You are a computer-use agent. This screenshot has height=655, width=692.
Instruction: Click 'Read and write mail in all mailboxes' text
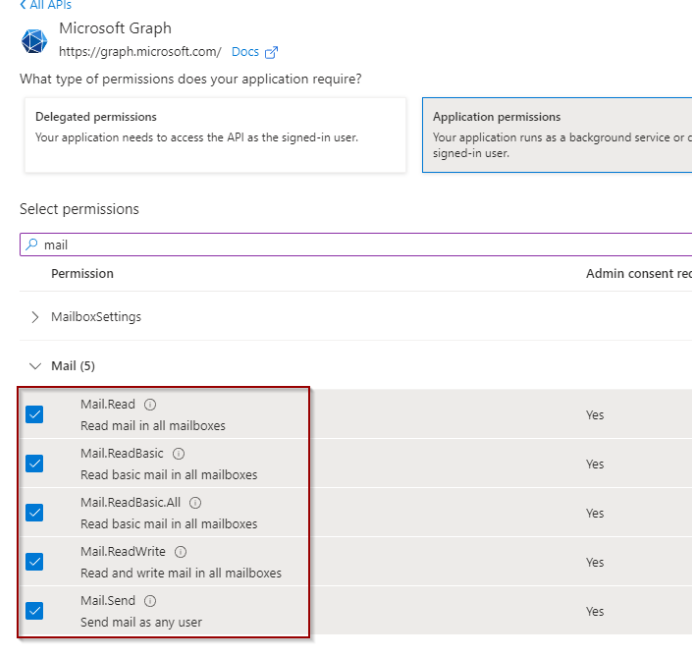(x=181, y=573)
